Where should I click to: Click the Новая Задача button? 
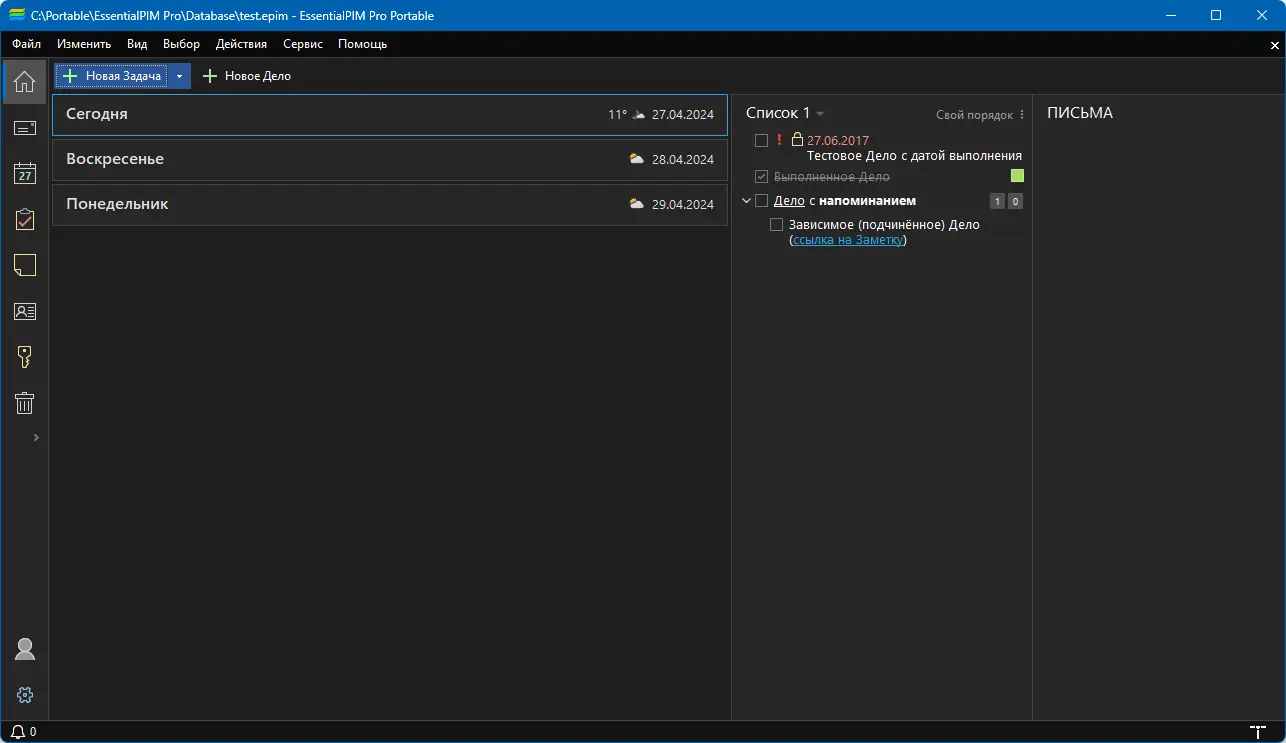pos(112,76)
